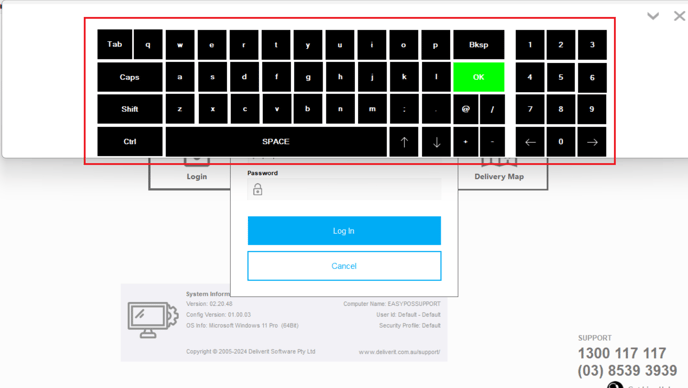Tap numpad key 3
This screenshot has width=688, height=388.
[592, 45]
